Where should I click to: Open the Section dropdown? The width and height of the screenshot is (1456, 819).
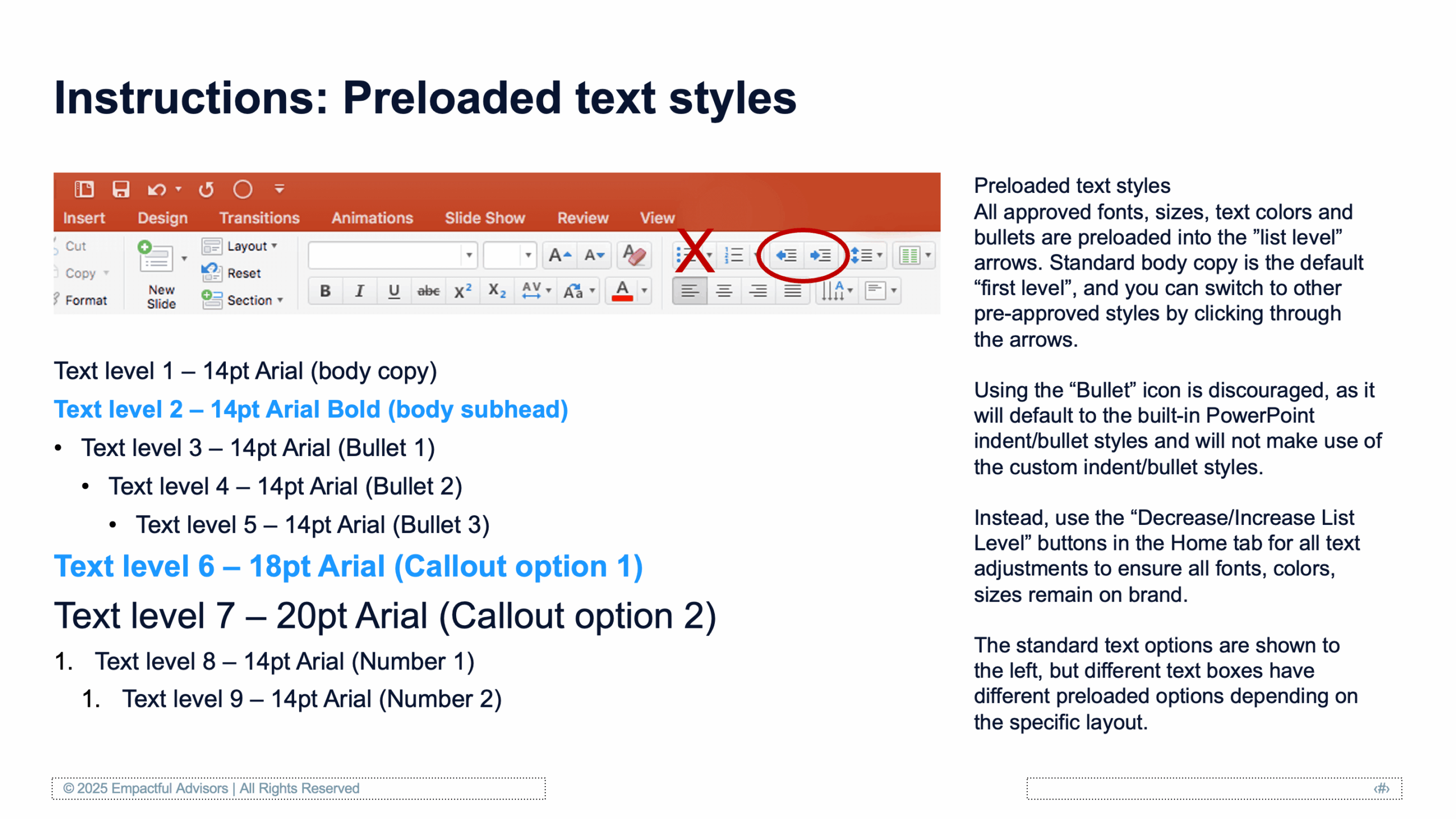[x=249, y=300]
